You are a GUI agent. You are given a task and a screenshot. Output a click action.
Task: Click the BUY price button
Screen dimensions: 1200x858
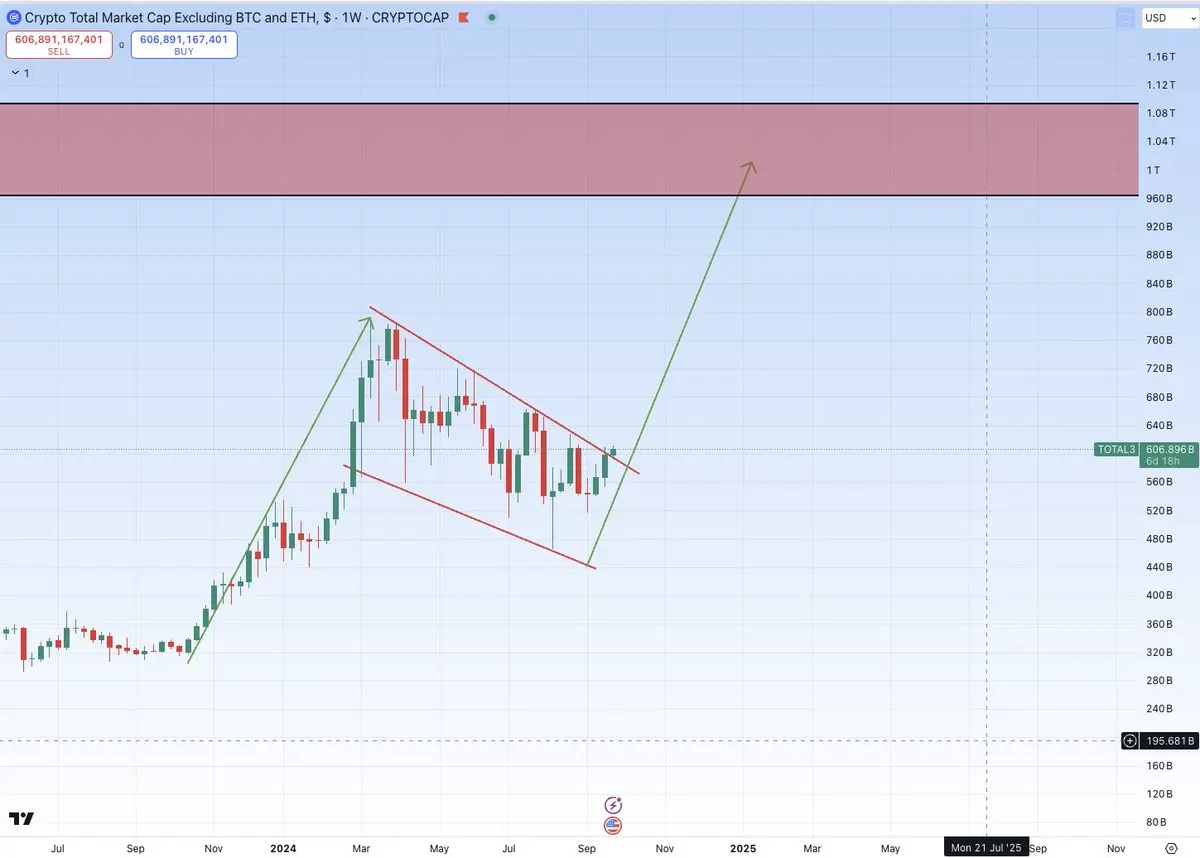pyautogui.click(x=184, y=44)
